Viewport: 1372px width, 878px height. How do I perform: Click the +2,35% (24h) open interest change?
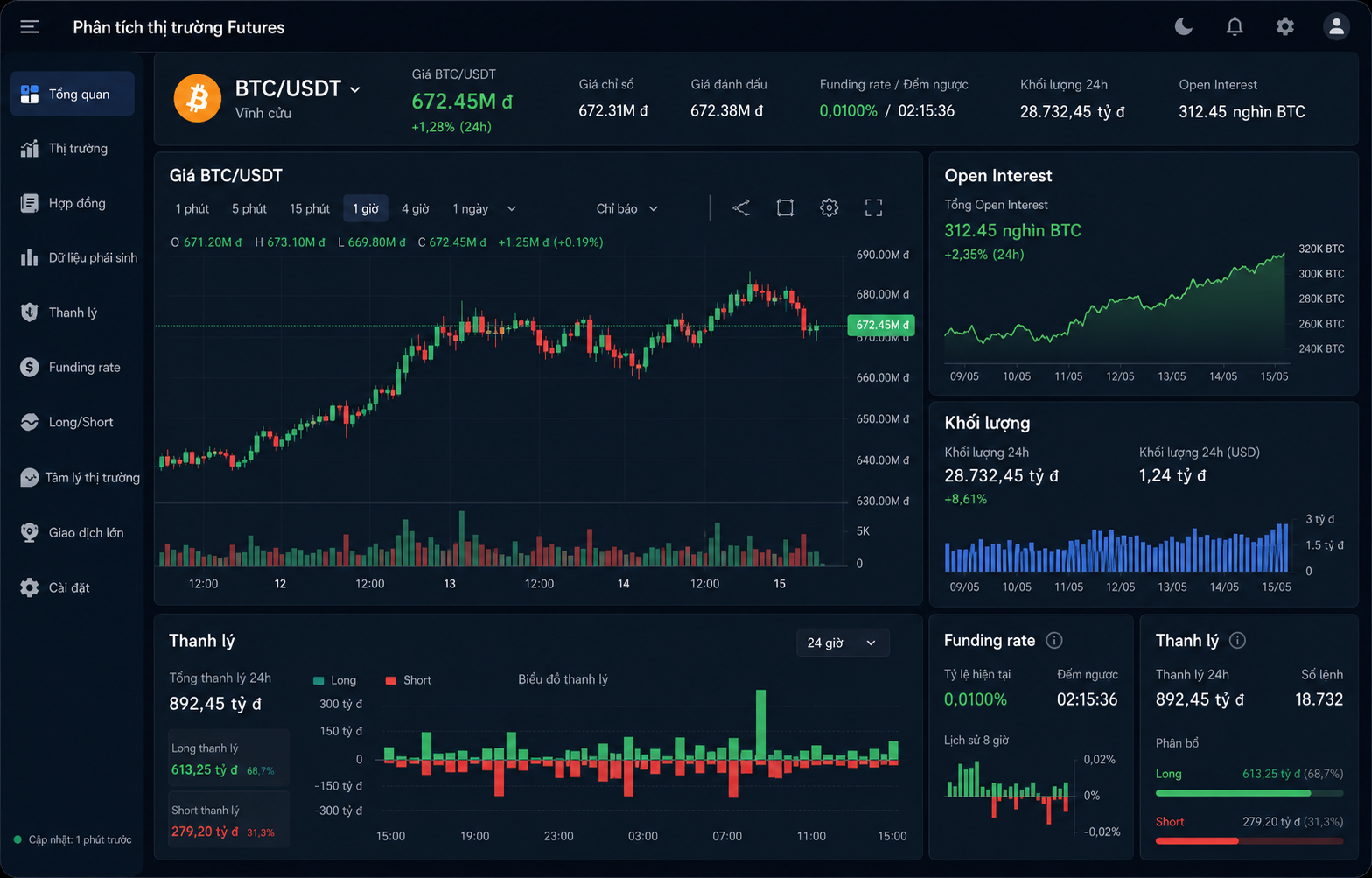pyautogui.click(x=983, y=255)
